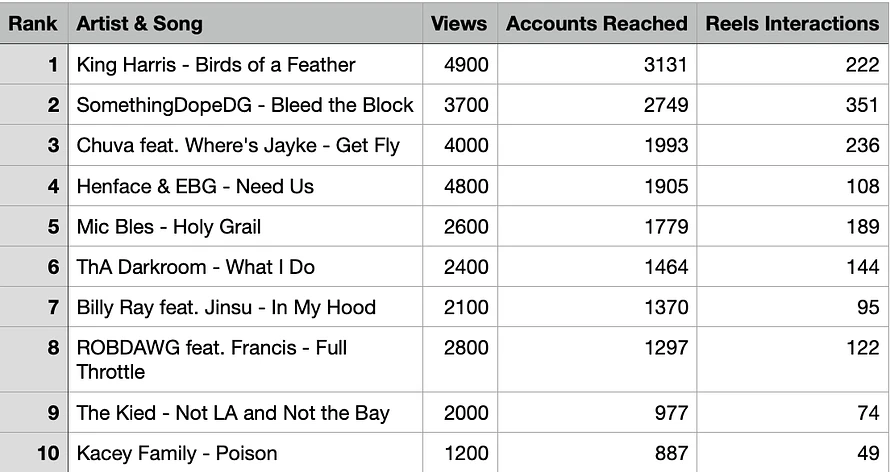
Task: Select reels interactions value 351
Action: [x=793, y=105]
